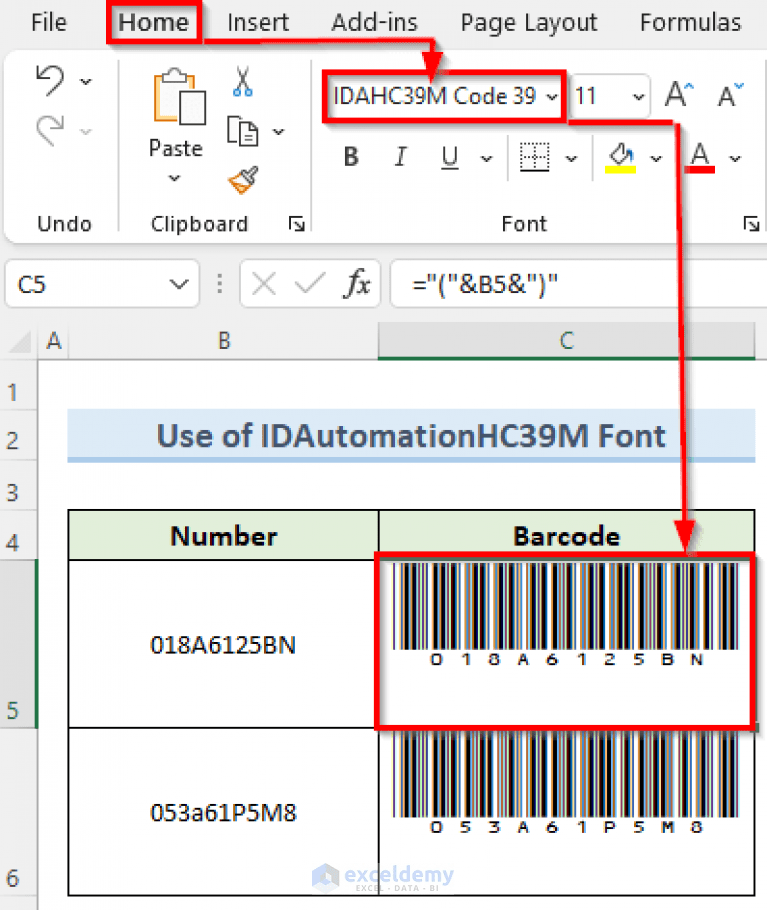Switch to the Page Layout tab
This screenshot has height=910, width=767.
[529, 22]
